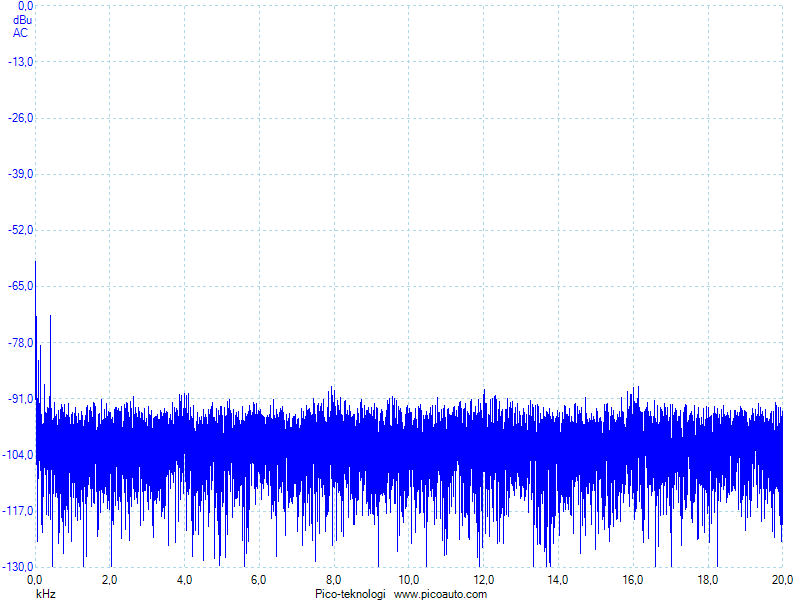
Task: Click the Pico-teknologi footer text
Action: (351, 594)
